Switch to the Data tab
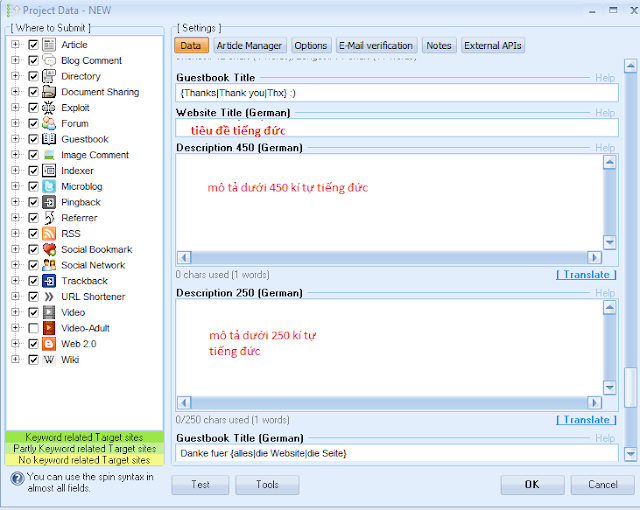Viewport: 640px width, 510px height. coord(191,45)
